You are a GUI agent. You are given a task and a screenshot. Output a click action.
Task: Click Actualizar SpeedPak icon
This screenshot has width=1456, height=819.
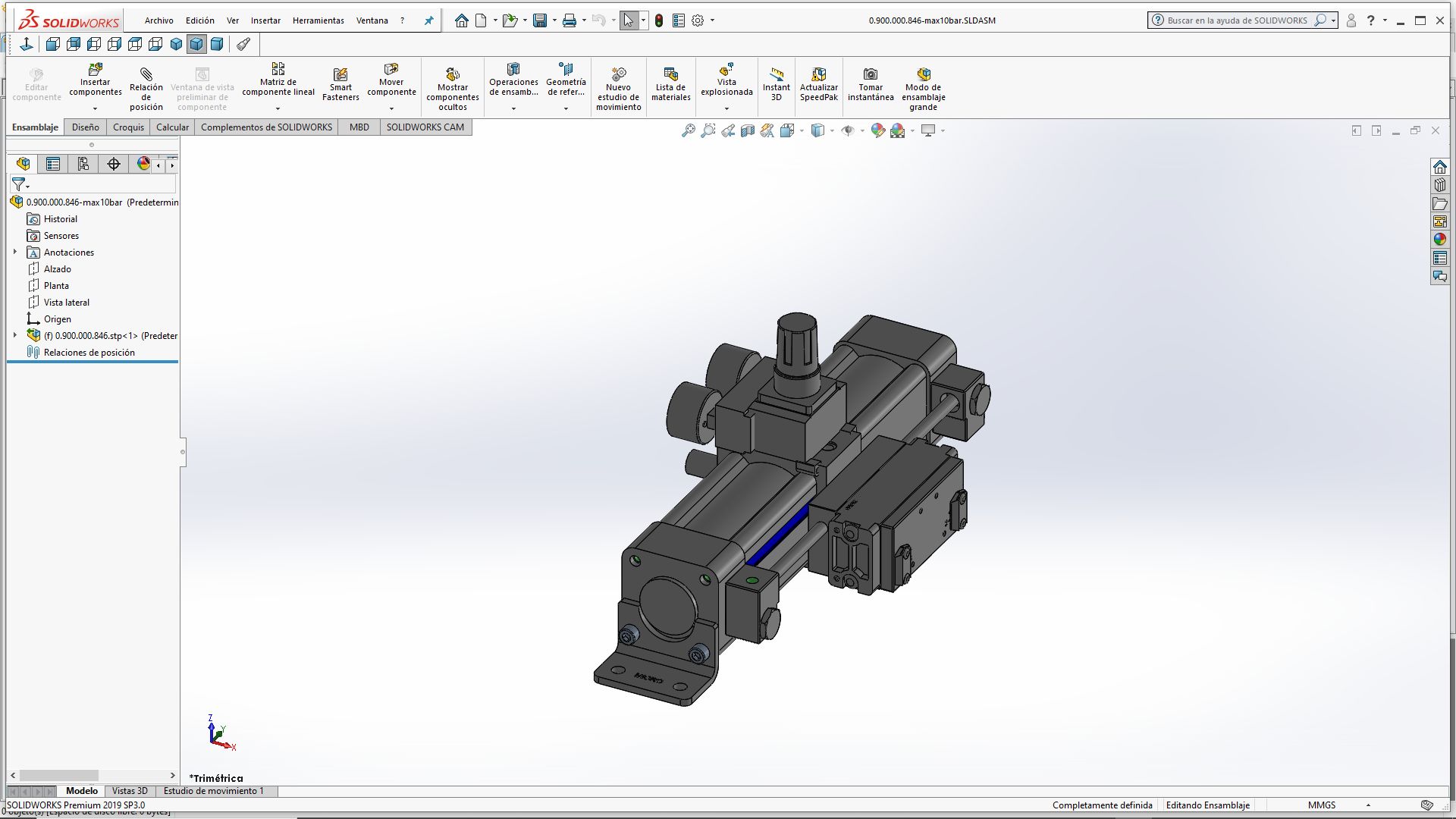tap(818, 74)
